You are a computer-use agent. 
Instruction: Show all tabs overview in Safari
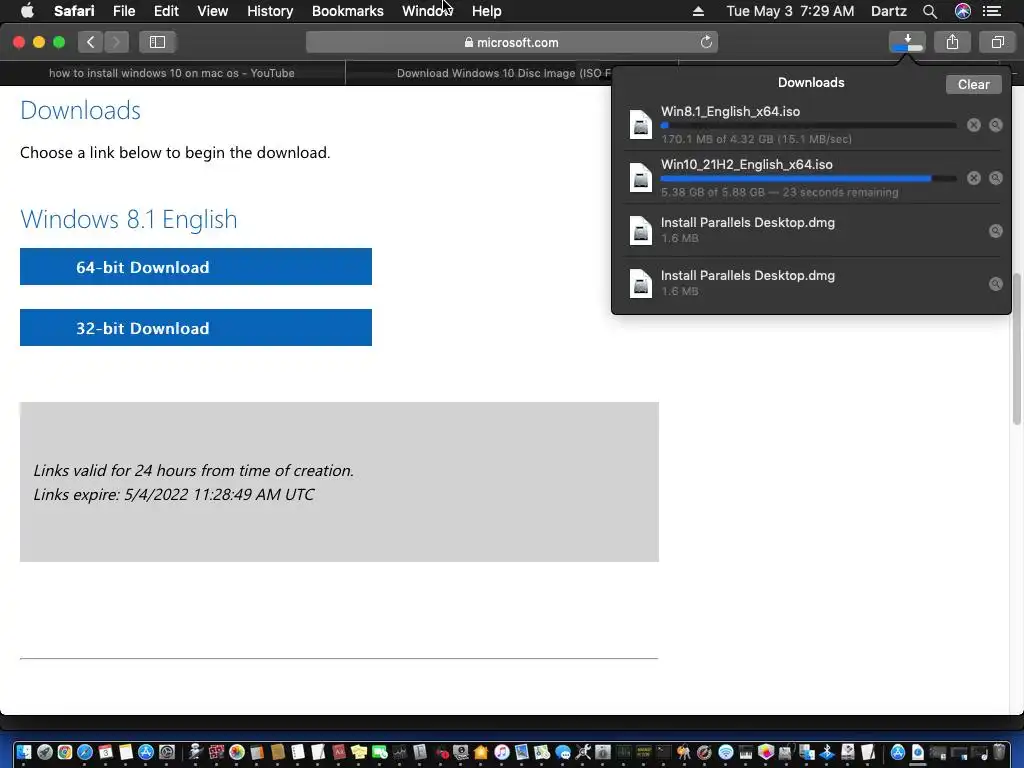[997, 42]
